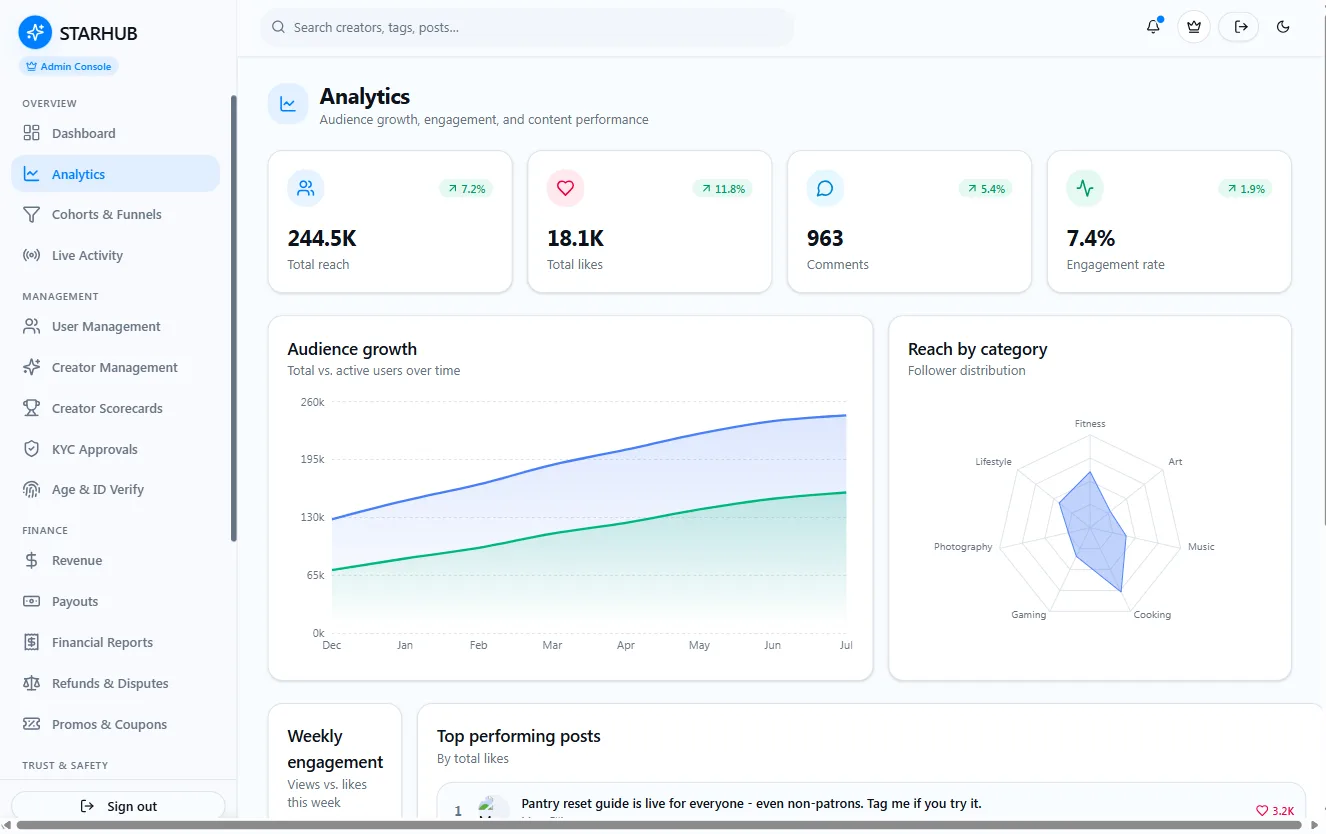Viewport: 1326px width, 834px height.
Task: Click the Payouts banknote icon
Action: coord(32,601)
